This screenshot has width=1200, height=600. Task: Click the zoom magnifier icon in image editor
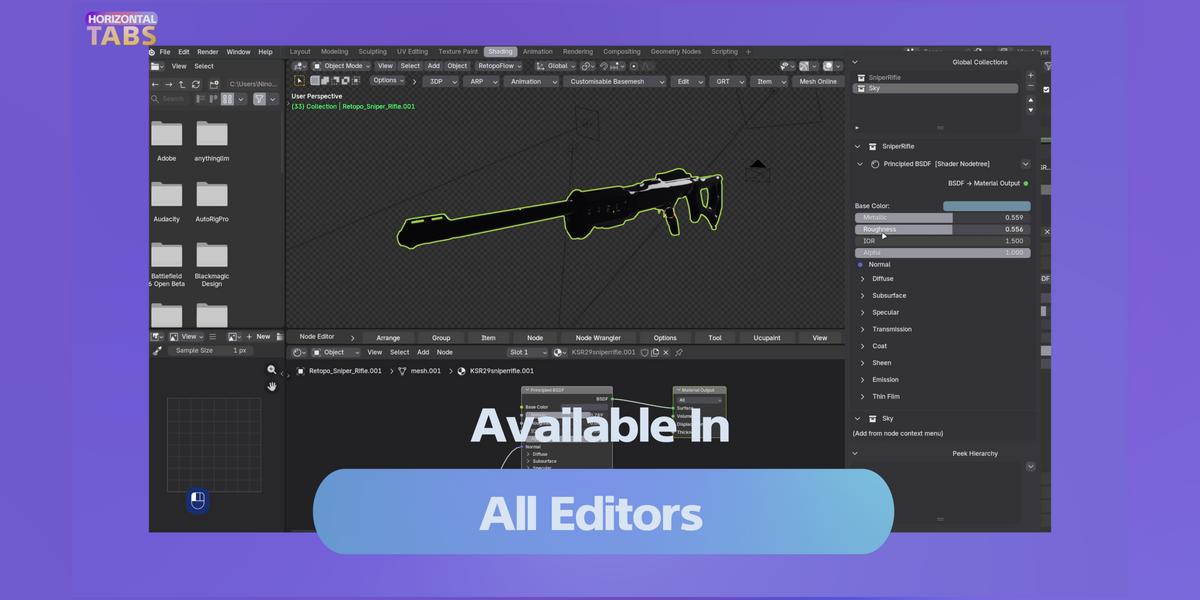271,370
